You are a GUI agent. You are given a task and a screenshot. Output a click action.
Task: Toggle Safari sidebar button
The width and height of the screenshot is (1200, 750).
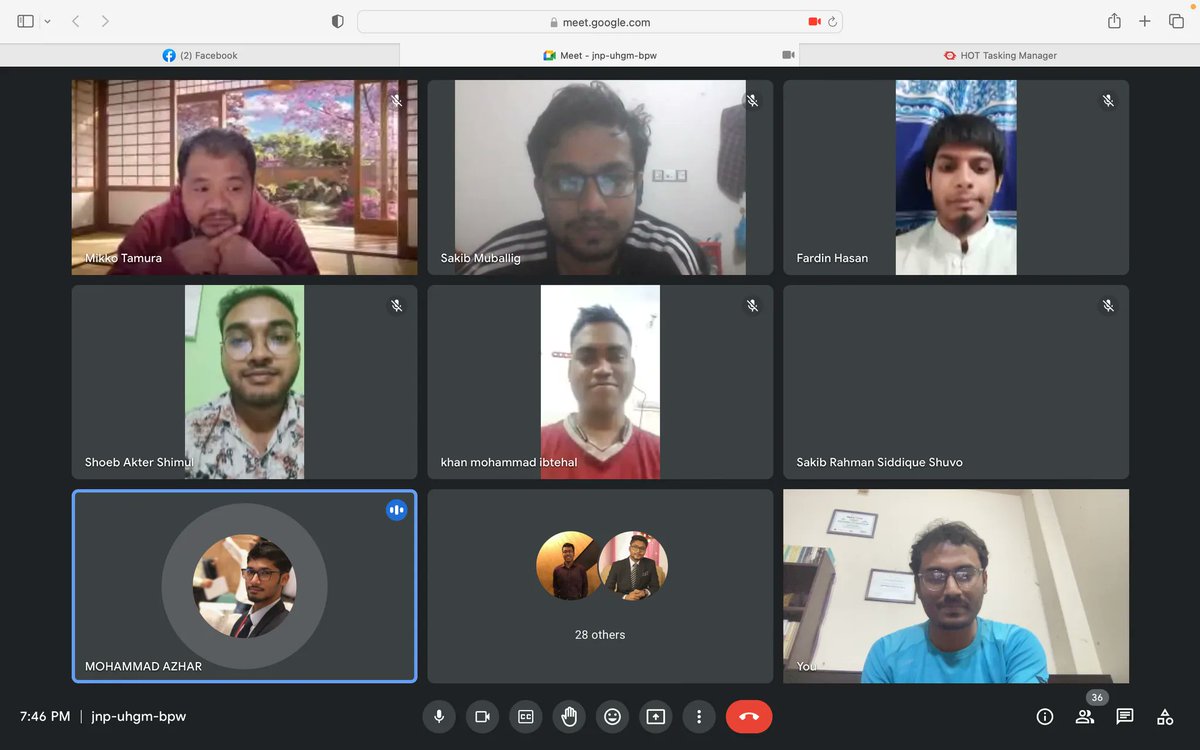(26, 21)
